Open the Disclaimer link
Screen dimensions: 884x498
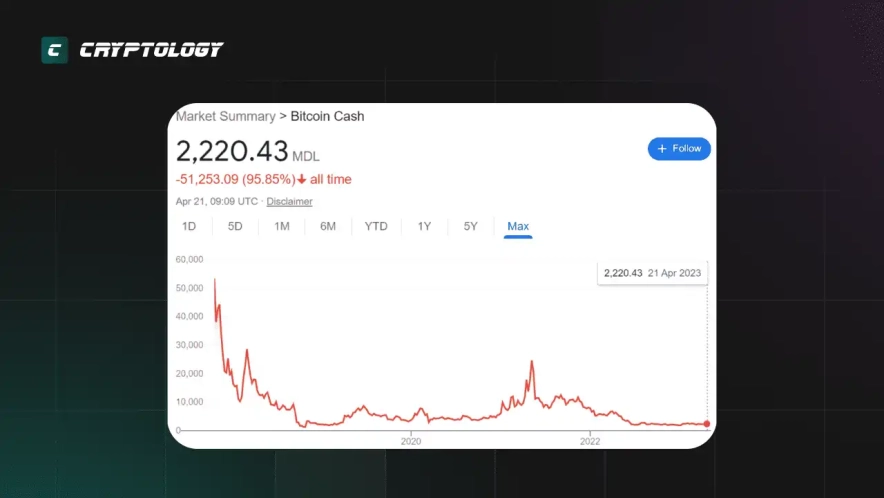289,202
